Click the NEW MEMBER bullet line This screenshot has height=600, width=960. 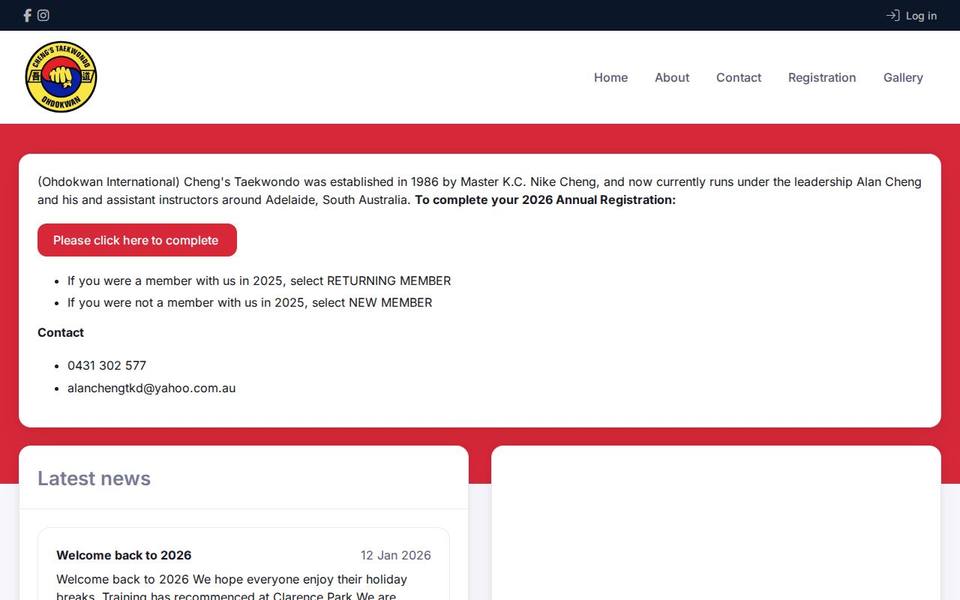coord(250,302)
